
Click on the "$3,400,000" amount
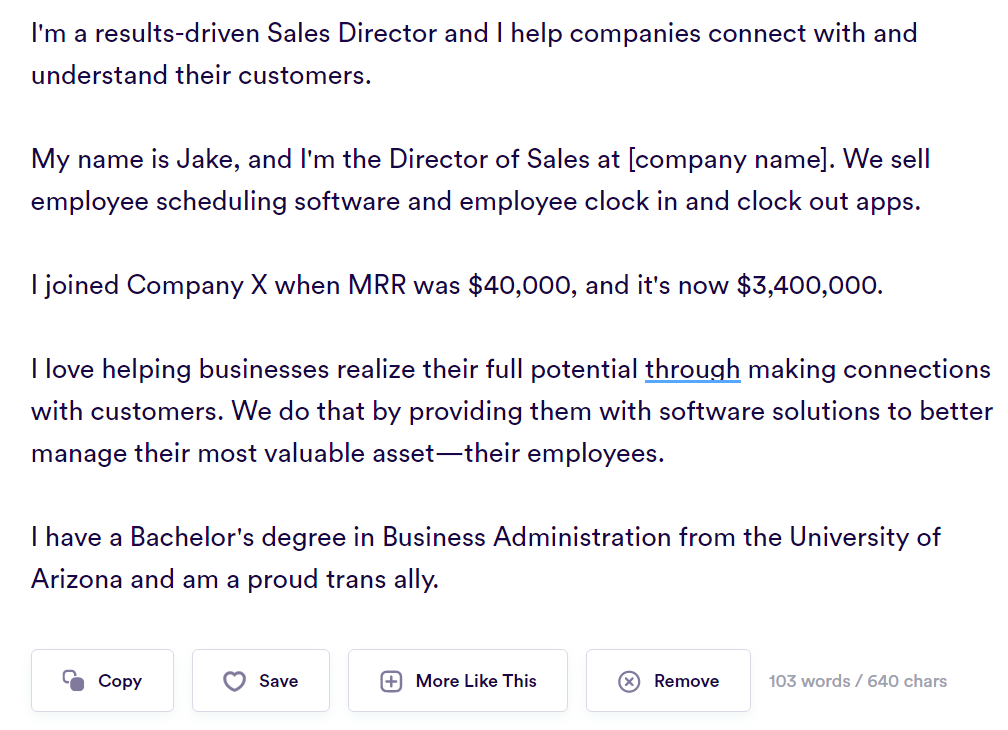click(x=809, y=285)
